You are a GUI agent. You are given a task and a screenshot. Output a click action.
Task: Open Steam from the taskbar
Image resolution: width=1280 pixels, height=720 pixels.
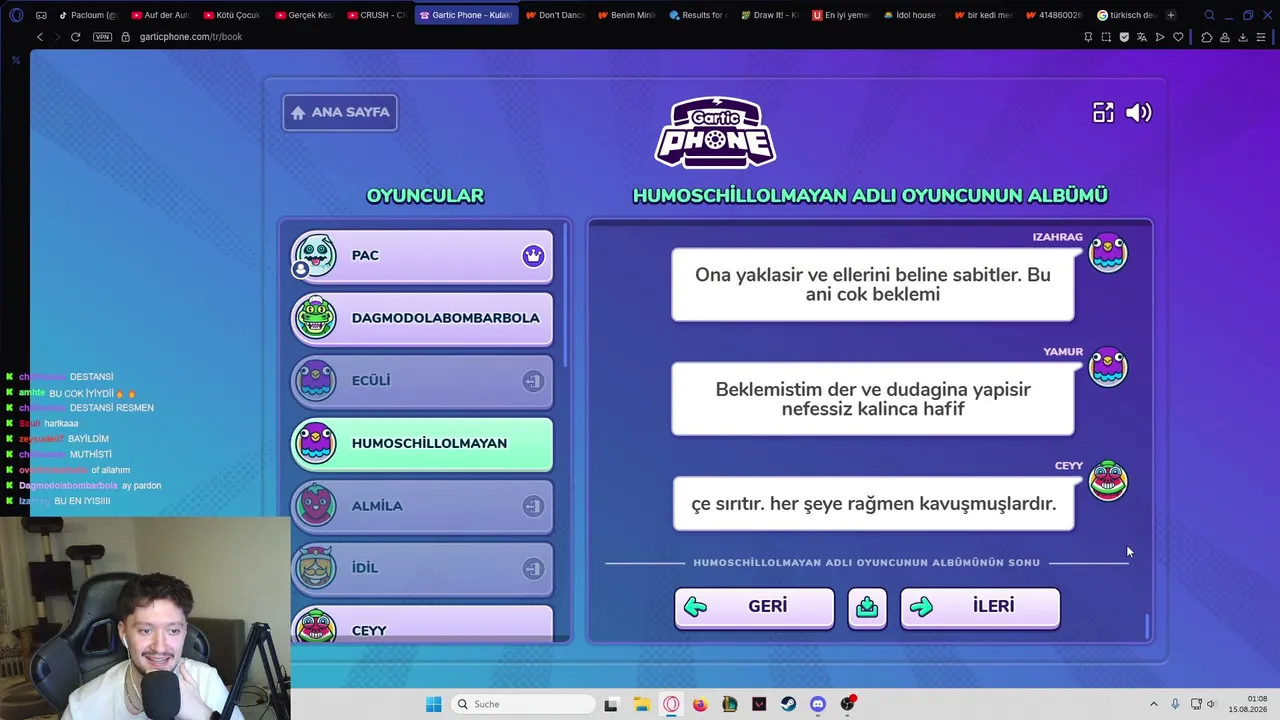point(788,704)
